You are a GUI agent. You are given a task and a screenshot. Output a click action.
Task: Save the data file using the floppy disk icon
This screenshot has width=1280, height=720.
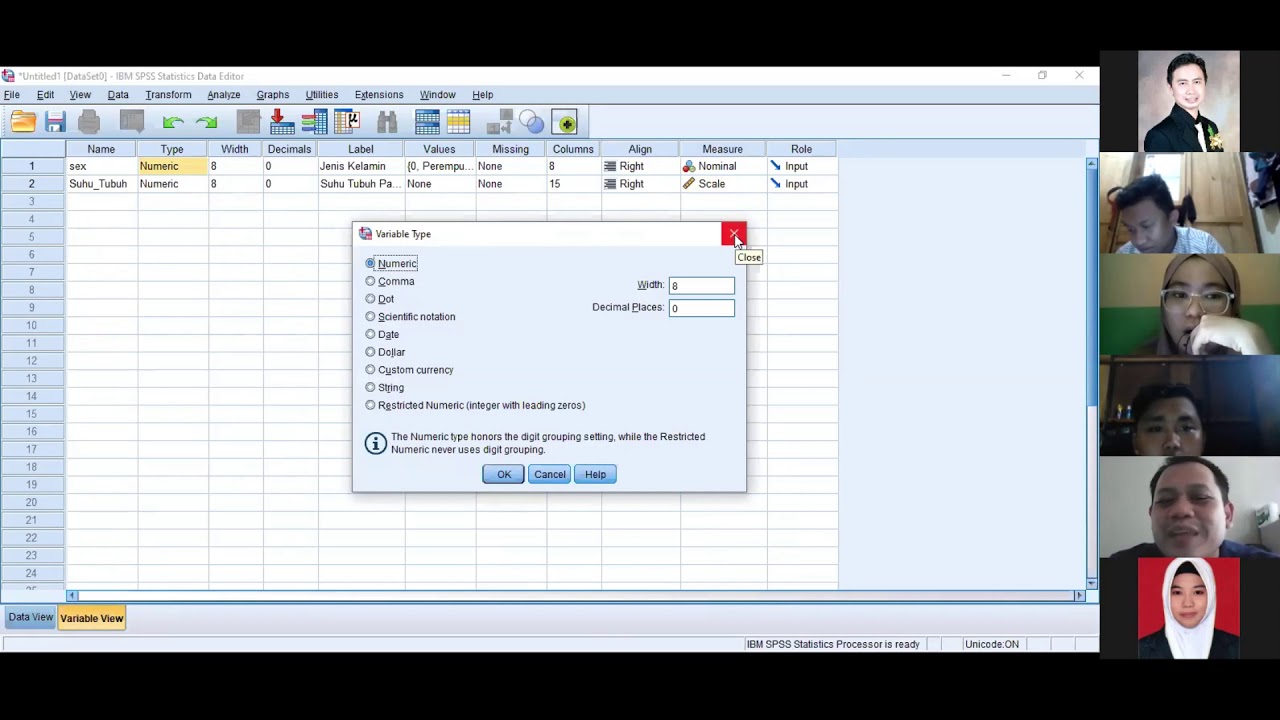point(55,123)
